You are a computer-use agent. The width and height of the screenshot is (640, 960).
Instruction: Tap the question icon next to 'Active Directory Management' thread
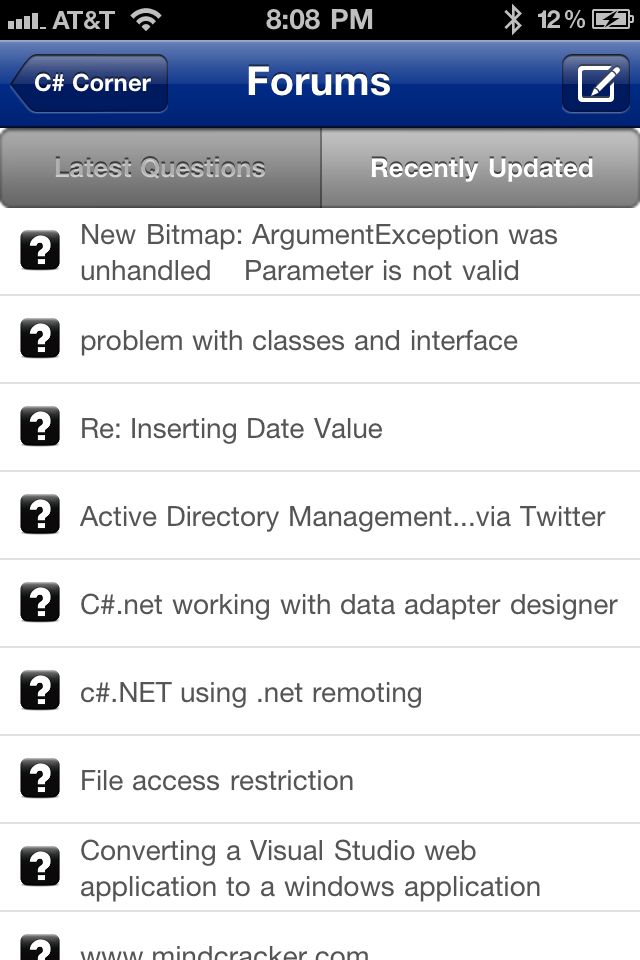click(40, 516)
